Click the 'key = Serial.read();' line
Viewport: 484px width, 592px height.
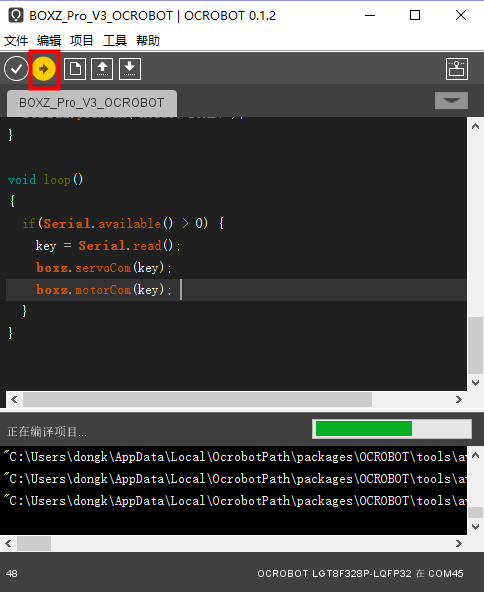click(x=108, y=246)
